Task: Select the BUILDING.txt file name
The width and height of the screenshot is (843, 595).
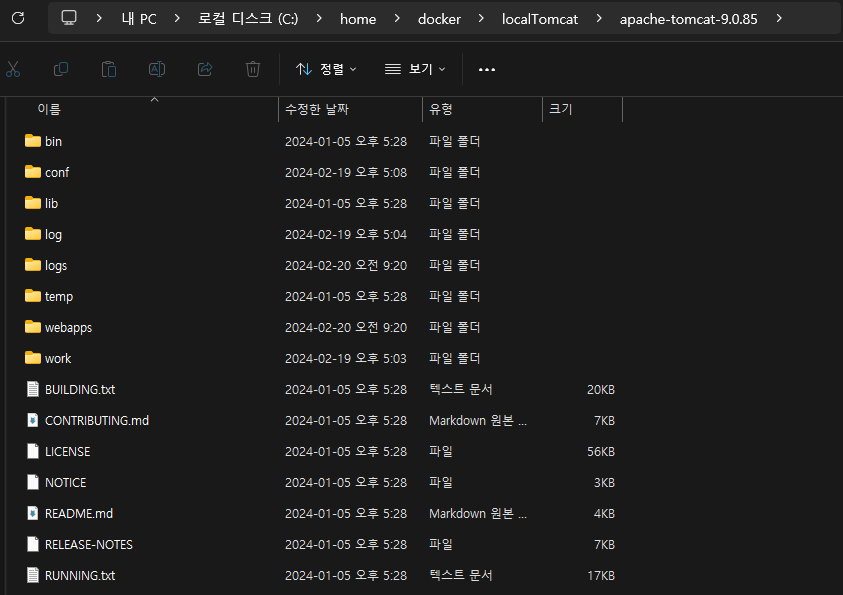Action: 80,390
